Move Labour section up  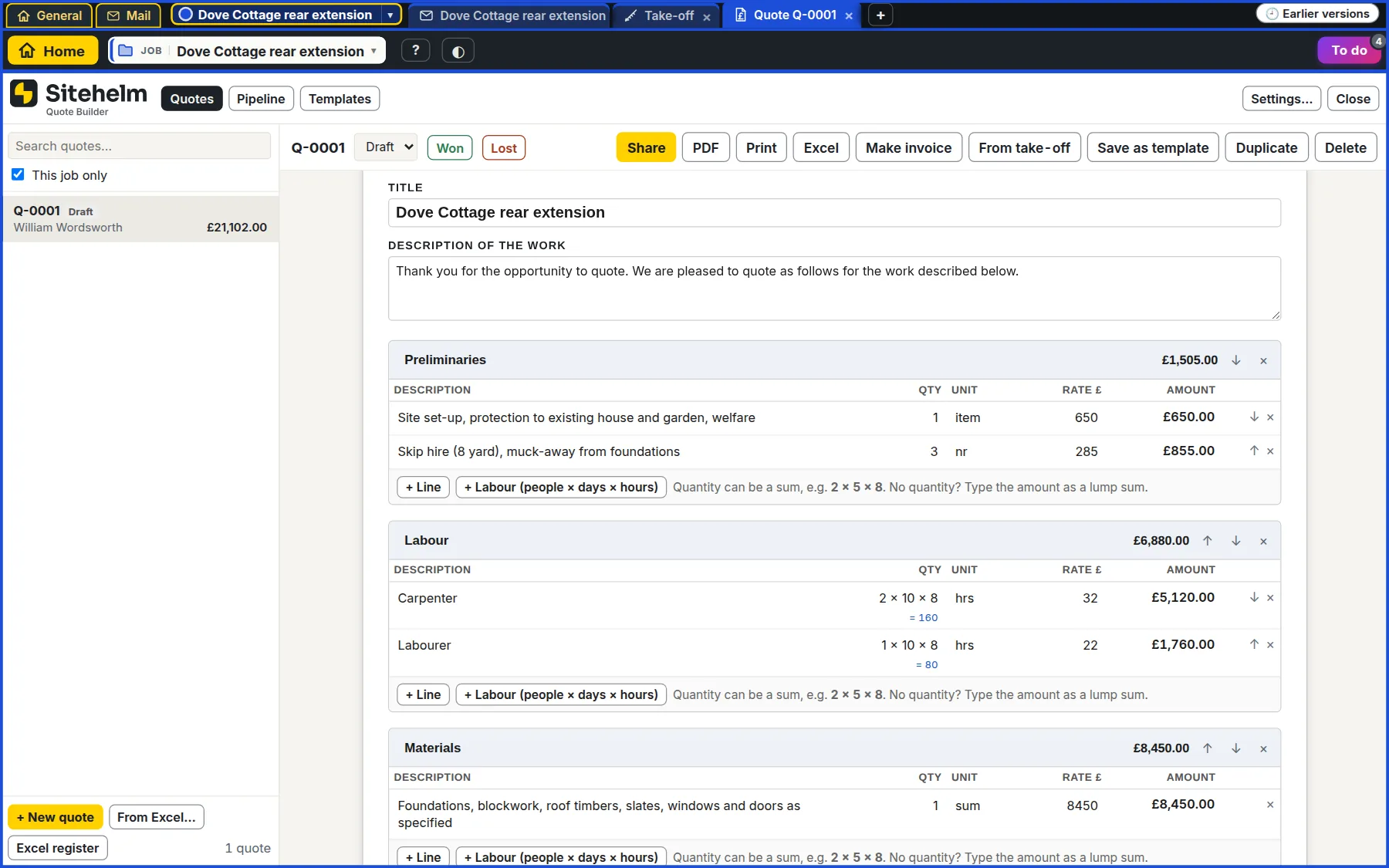click(x=1208, y=541)
